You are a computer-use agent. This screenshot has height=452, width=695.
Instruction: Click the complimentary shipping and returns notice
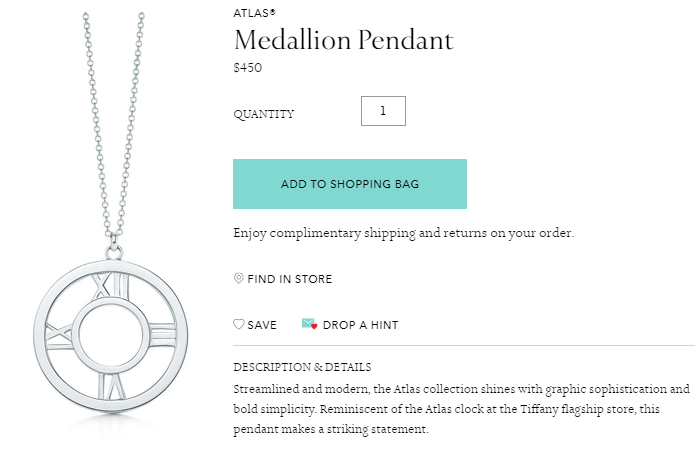[x=403, y=233]
